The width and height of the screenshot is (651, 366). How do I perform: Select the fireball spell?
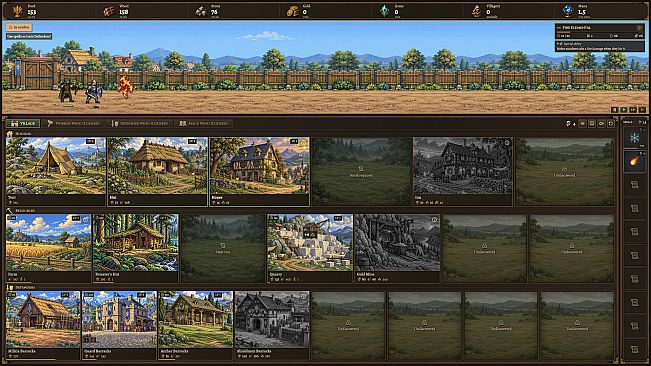point(634,161)
